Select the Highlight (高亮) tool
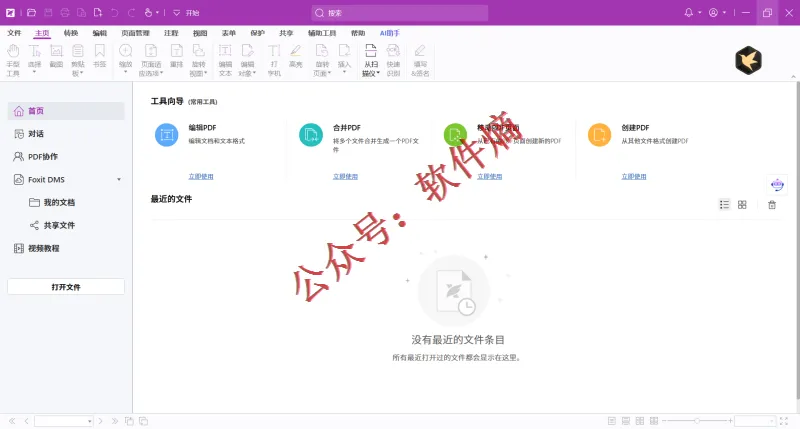 (x=295, y=56)
